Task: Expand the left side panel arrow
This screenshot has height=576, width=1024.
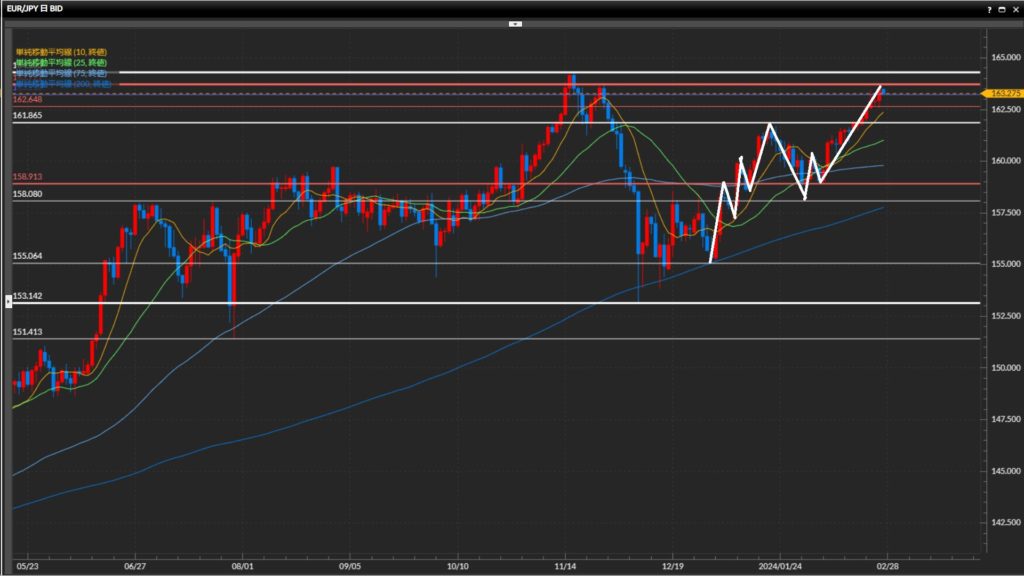Action: (x=9, y=300)
